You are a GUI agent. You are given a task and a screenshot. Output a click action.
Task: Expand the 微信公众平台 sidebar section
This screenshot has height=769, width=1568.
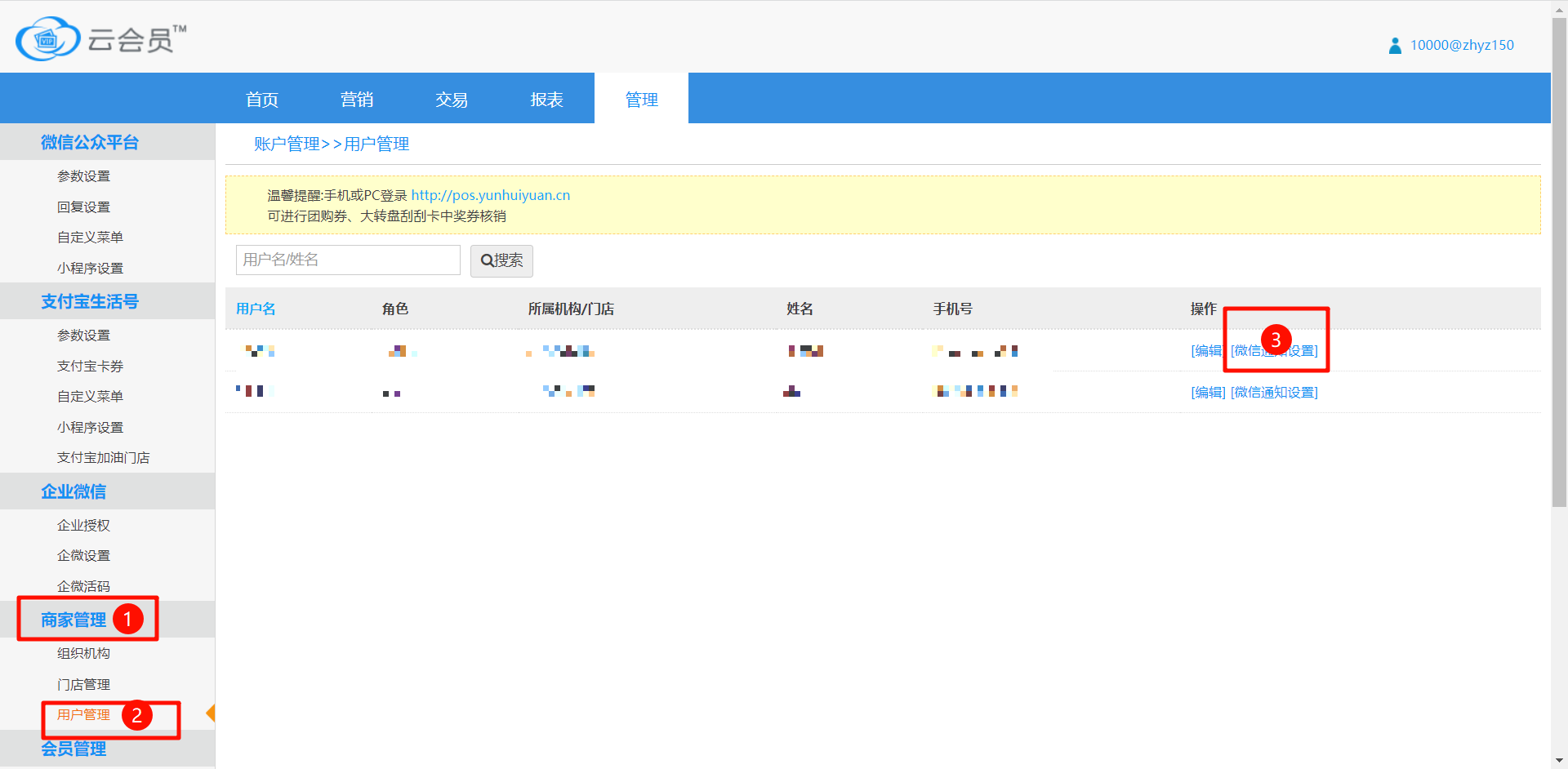tap(90, 143)
